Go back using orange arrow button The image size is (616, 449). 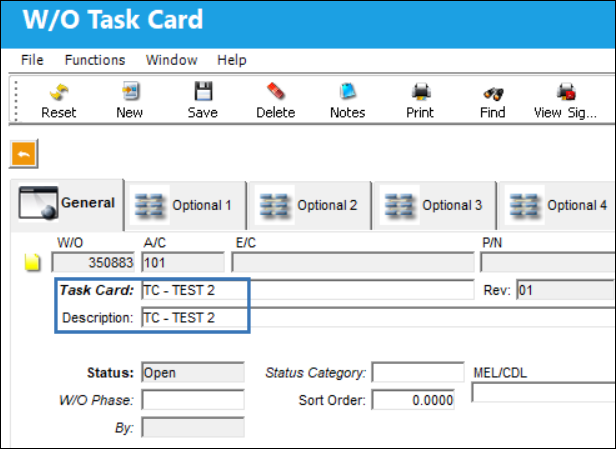(x=24, y=154)
